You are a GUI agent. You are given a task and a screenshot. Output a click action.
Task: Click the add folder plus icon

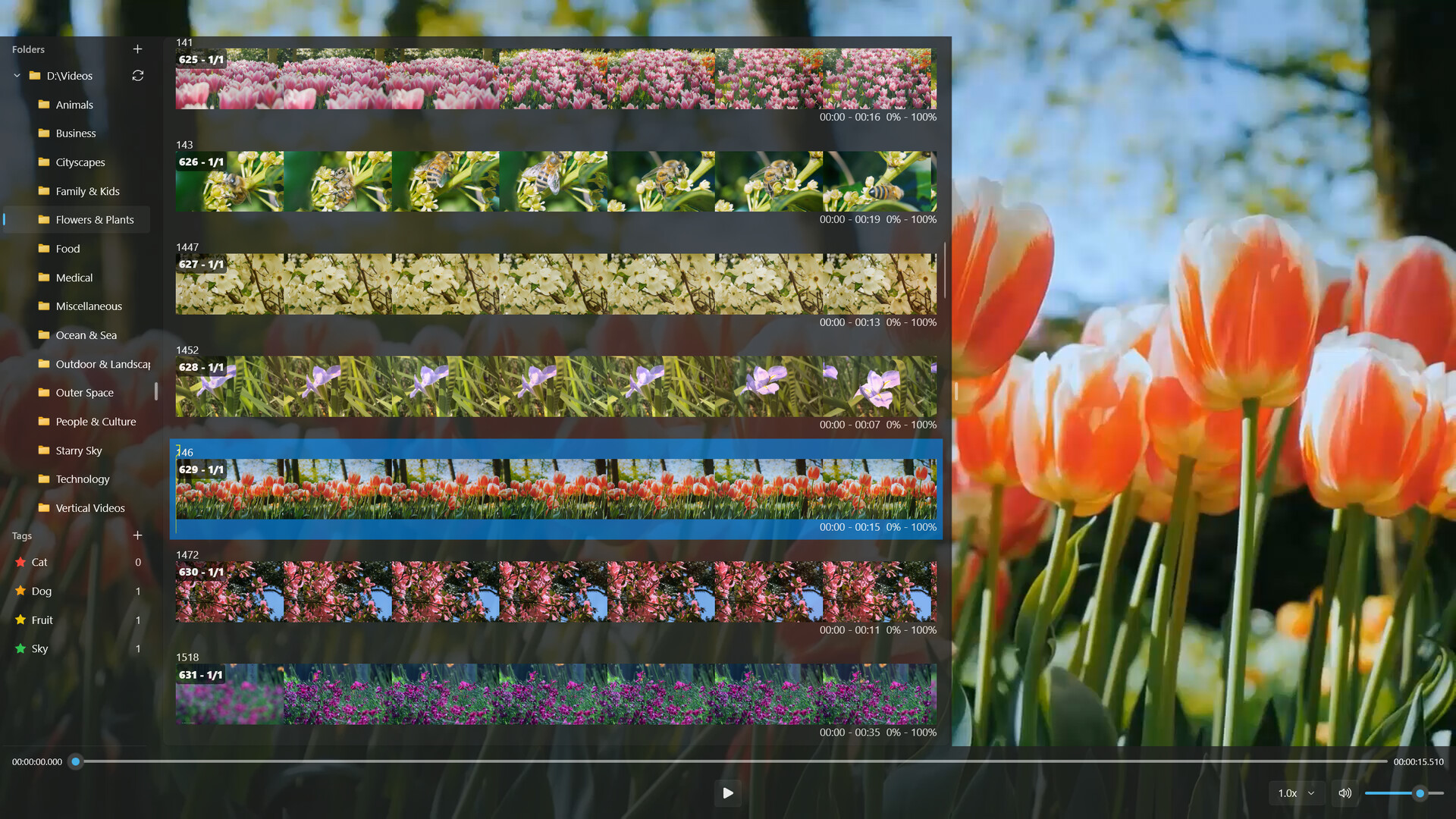[137, 49]
